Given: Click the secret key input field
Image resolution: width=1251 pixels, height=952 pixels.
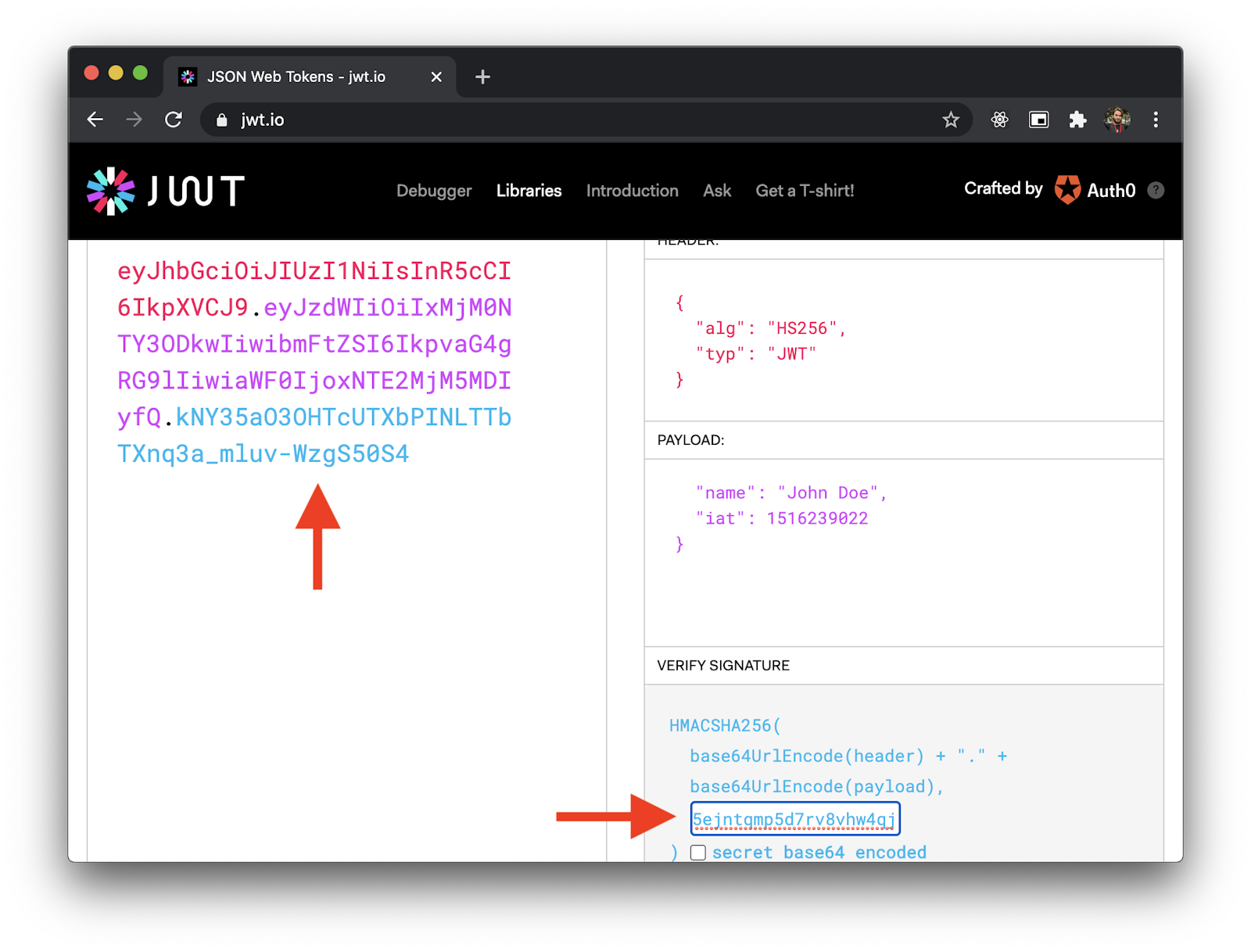Looking at the screenshot, I should (794, 818).
